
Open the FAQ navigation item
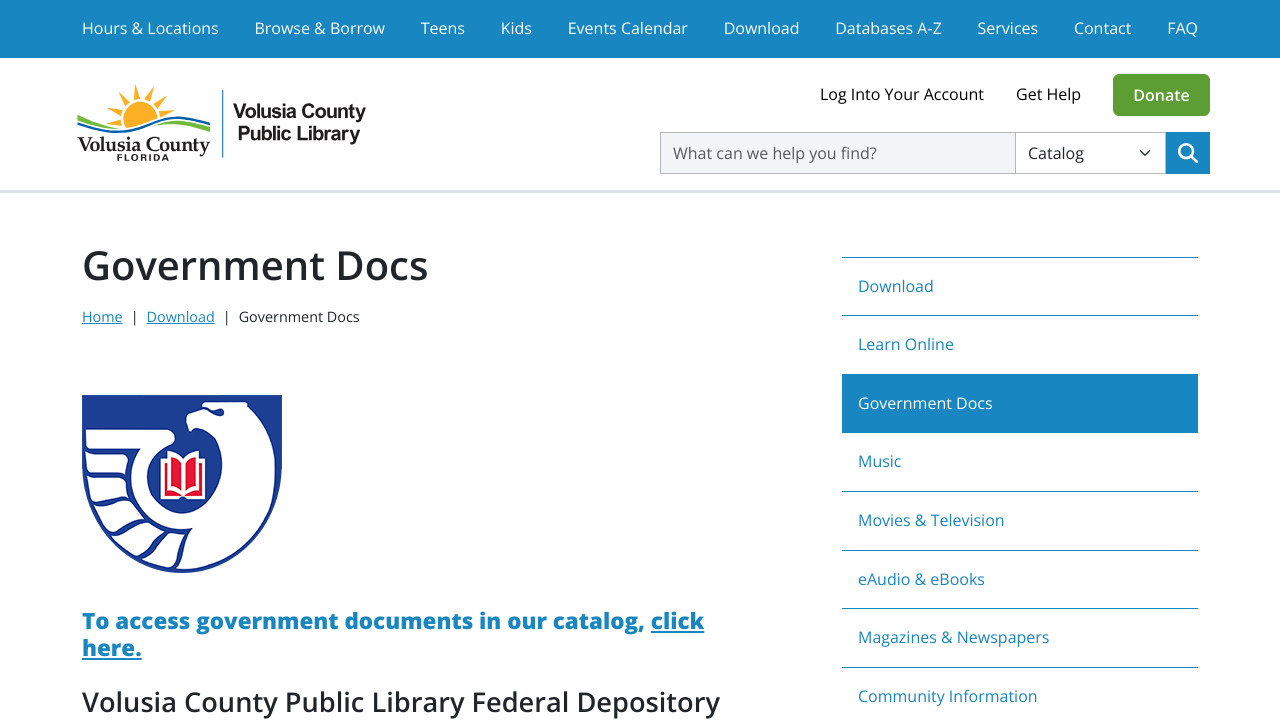[x=1182, y=28]
